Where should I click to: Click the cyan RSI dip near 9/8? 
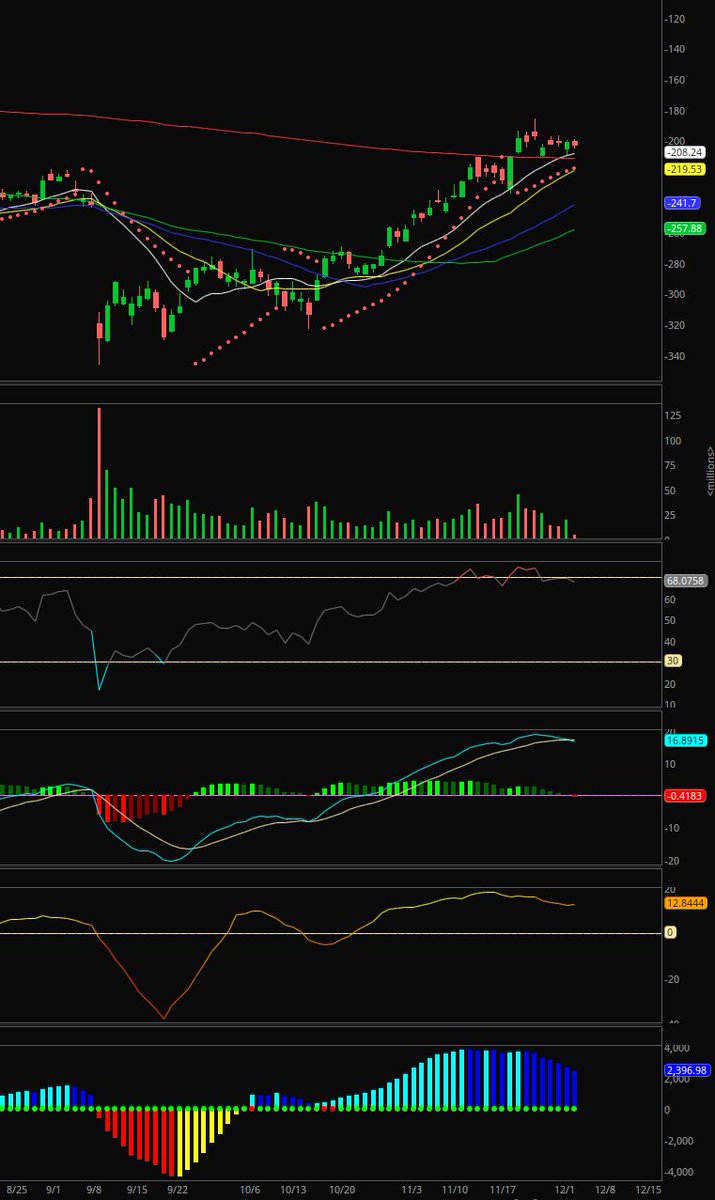click(99, 688)
